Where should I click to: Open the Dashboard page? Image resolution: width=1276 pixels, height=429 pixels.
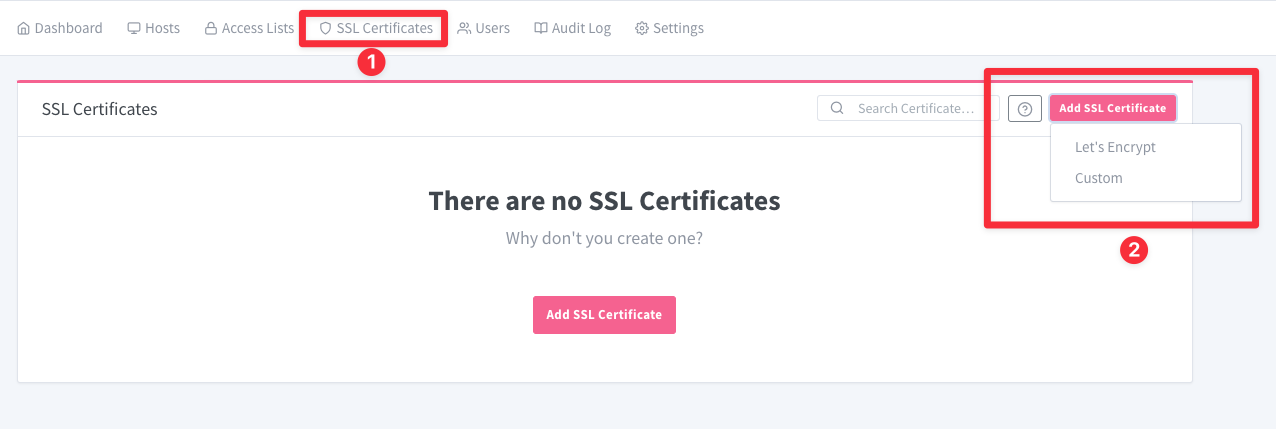pos(68,28)
